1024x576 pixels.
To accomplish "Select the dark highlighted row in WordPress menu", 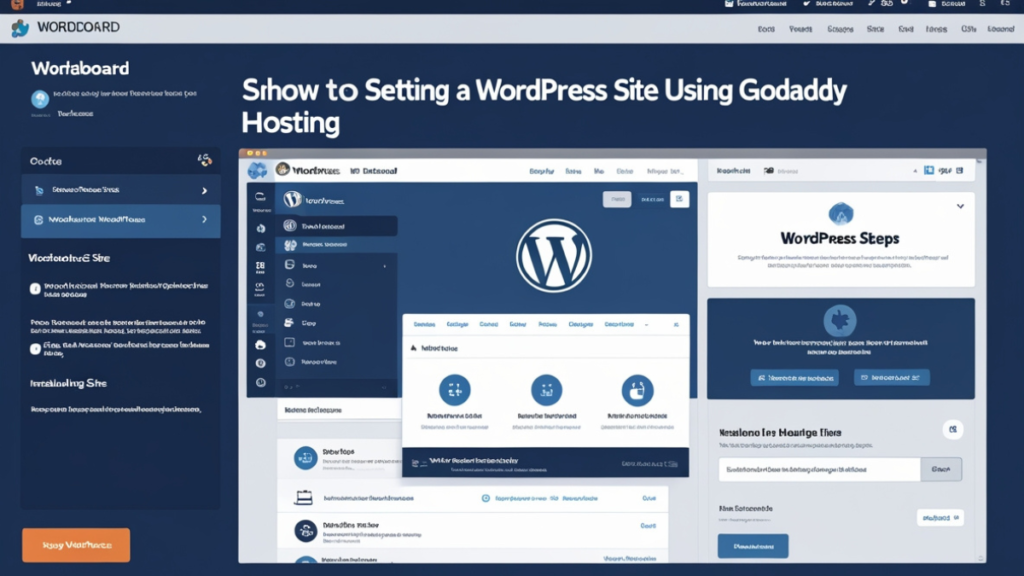I will coord(336,226).
